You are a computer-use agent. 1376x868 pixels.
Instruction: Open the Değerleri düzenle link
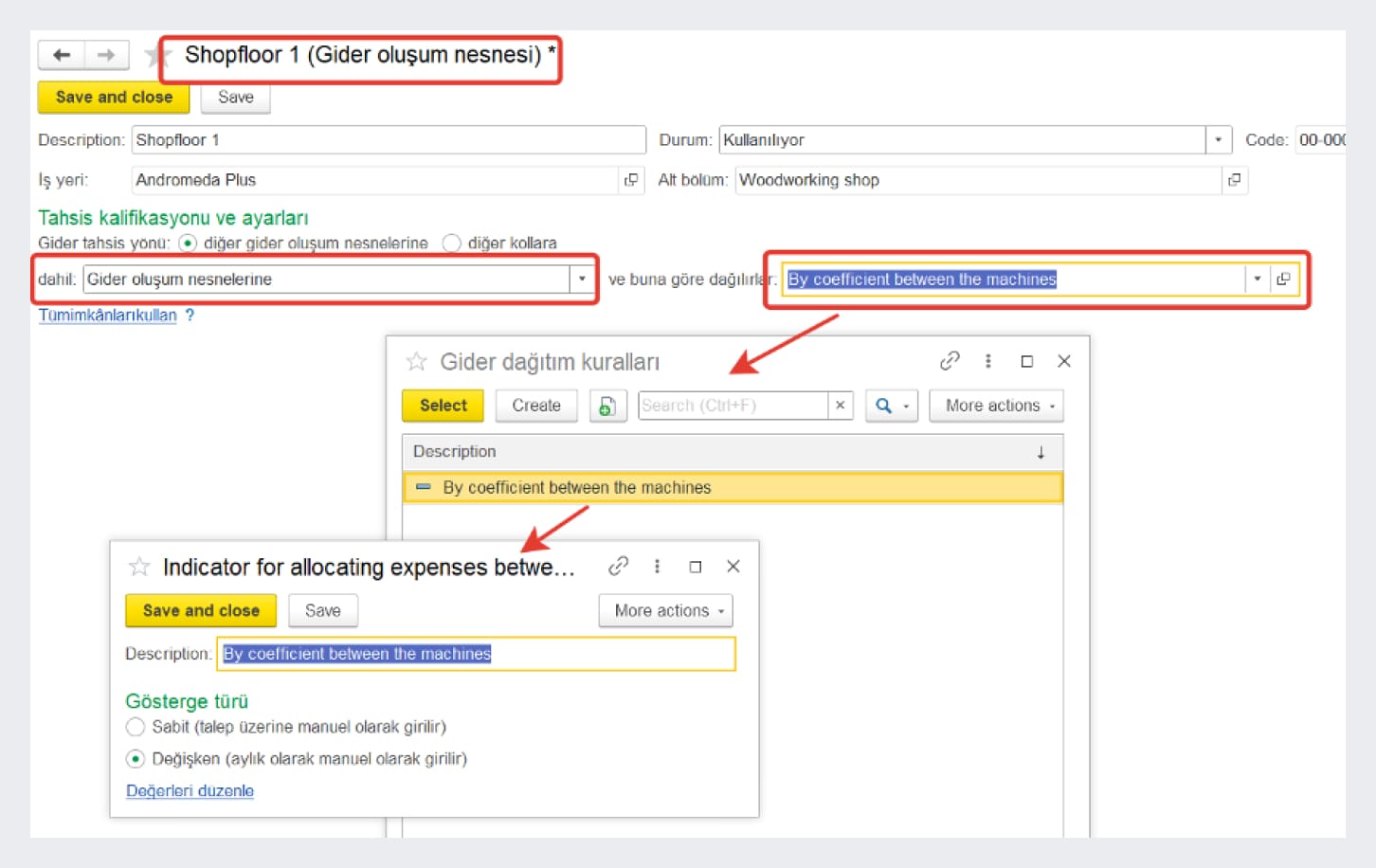click(x=190, y=791)
